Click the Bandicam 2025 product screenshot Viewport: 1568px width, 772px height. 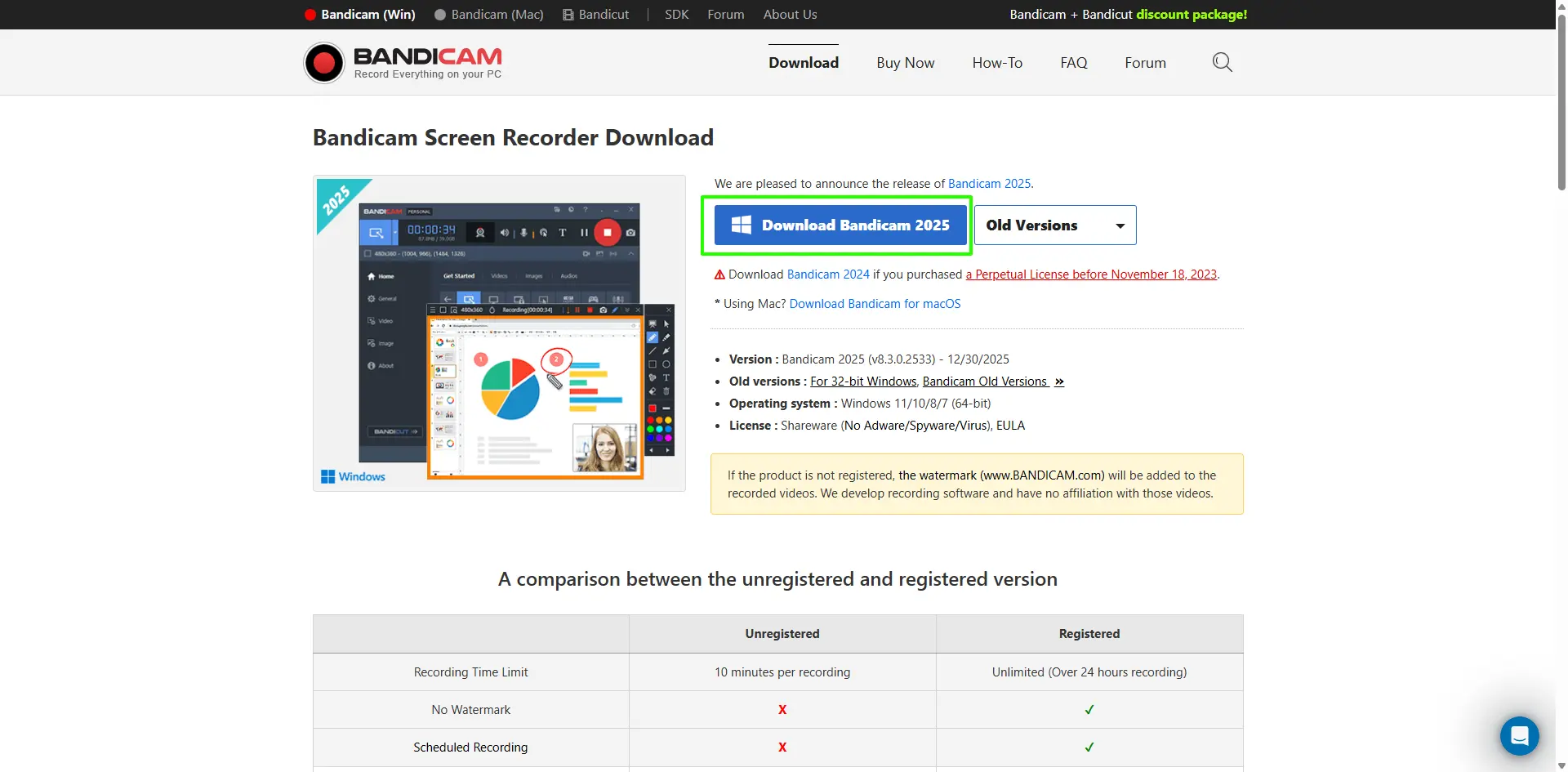[x=499, y=332]
